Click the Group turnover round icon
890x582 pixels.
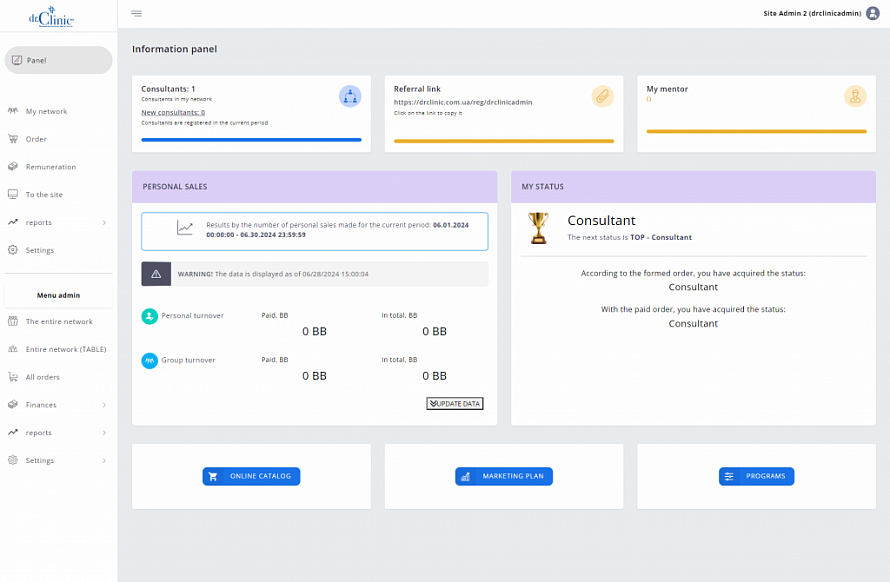149,360
